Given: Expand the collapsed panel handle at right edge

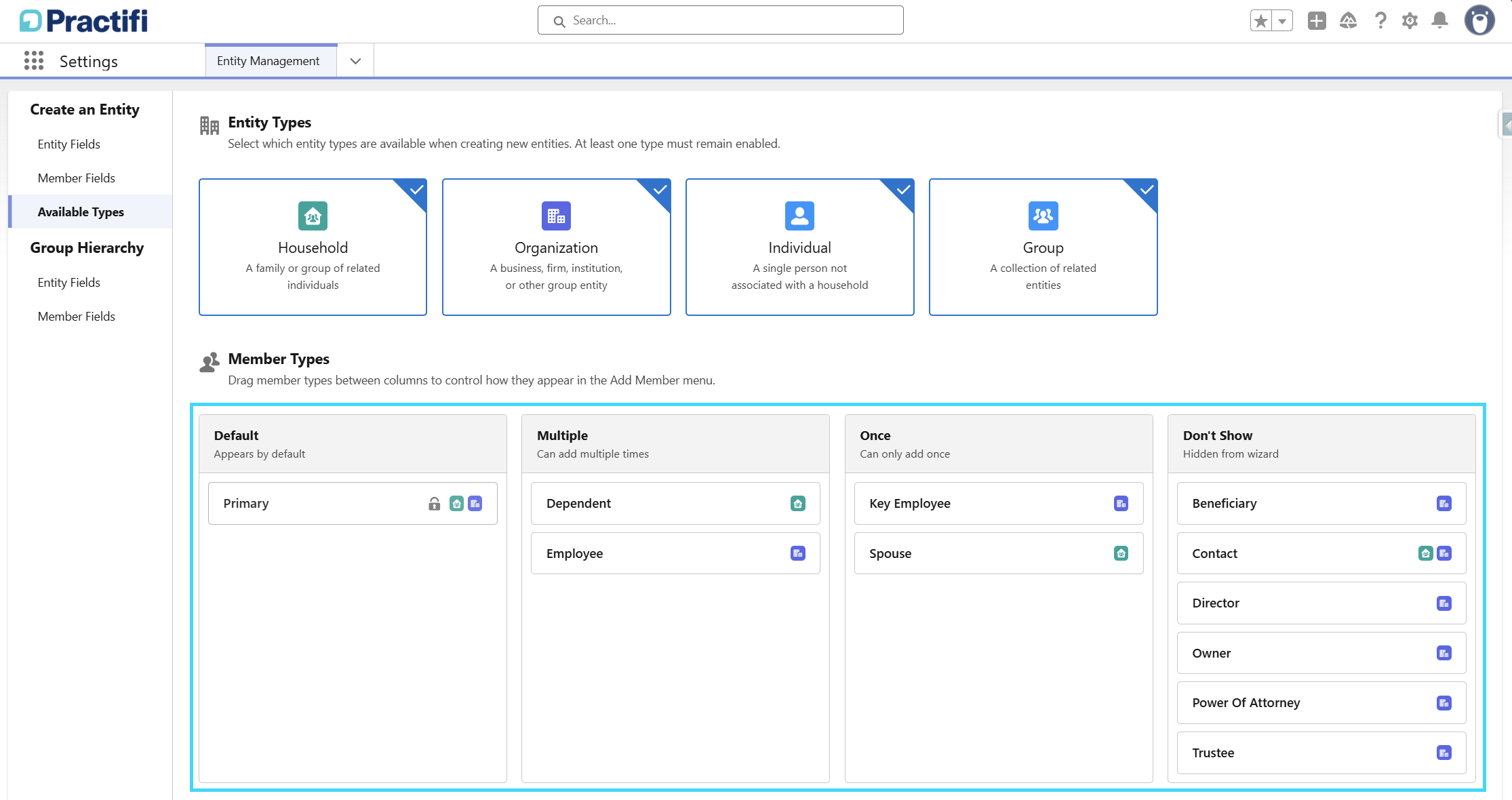Looking at the screenshot, I should tap(1506, 125).
